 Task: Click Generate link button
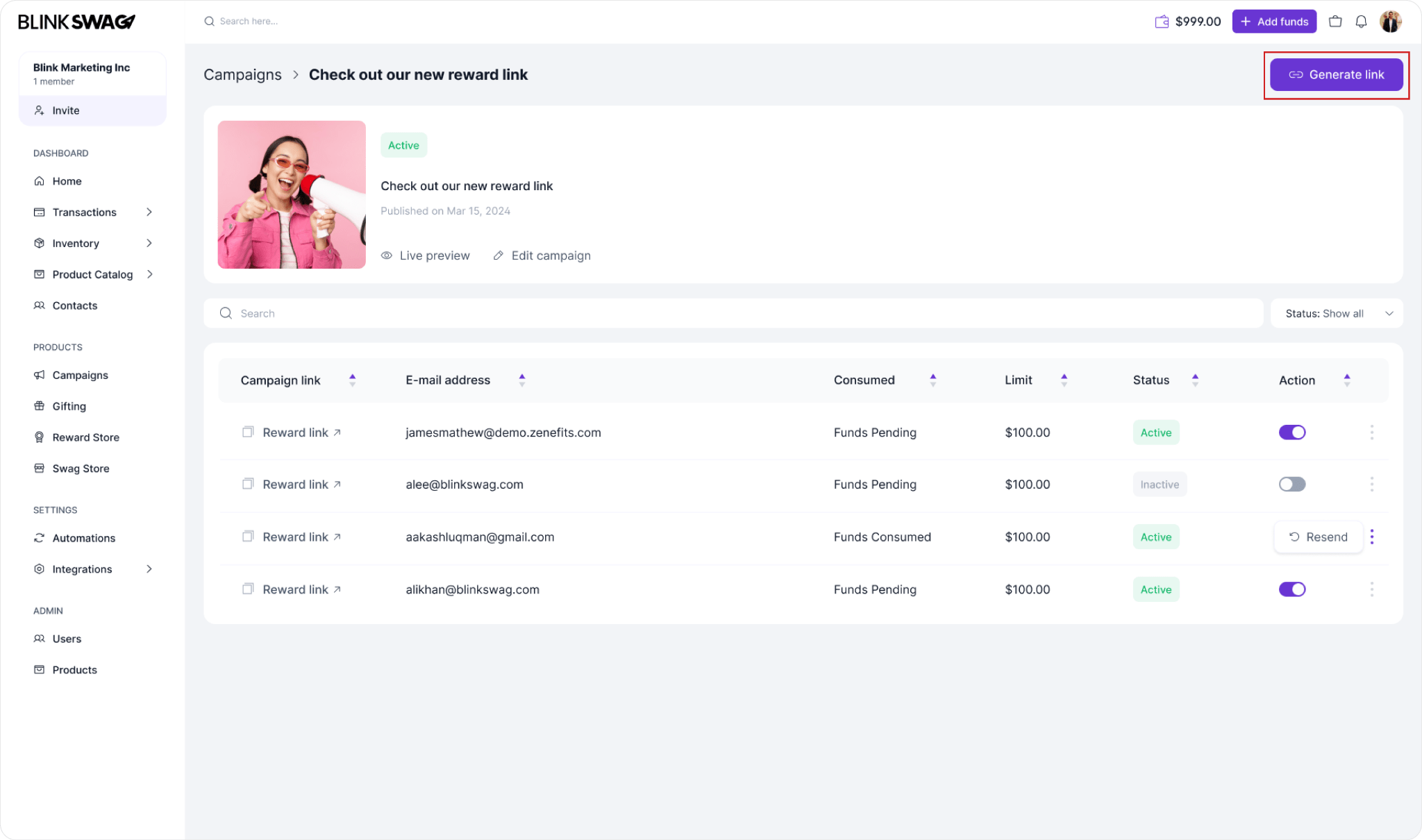[x=1337, y=74]
